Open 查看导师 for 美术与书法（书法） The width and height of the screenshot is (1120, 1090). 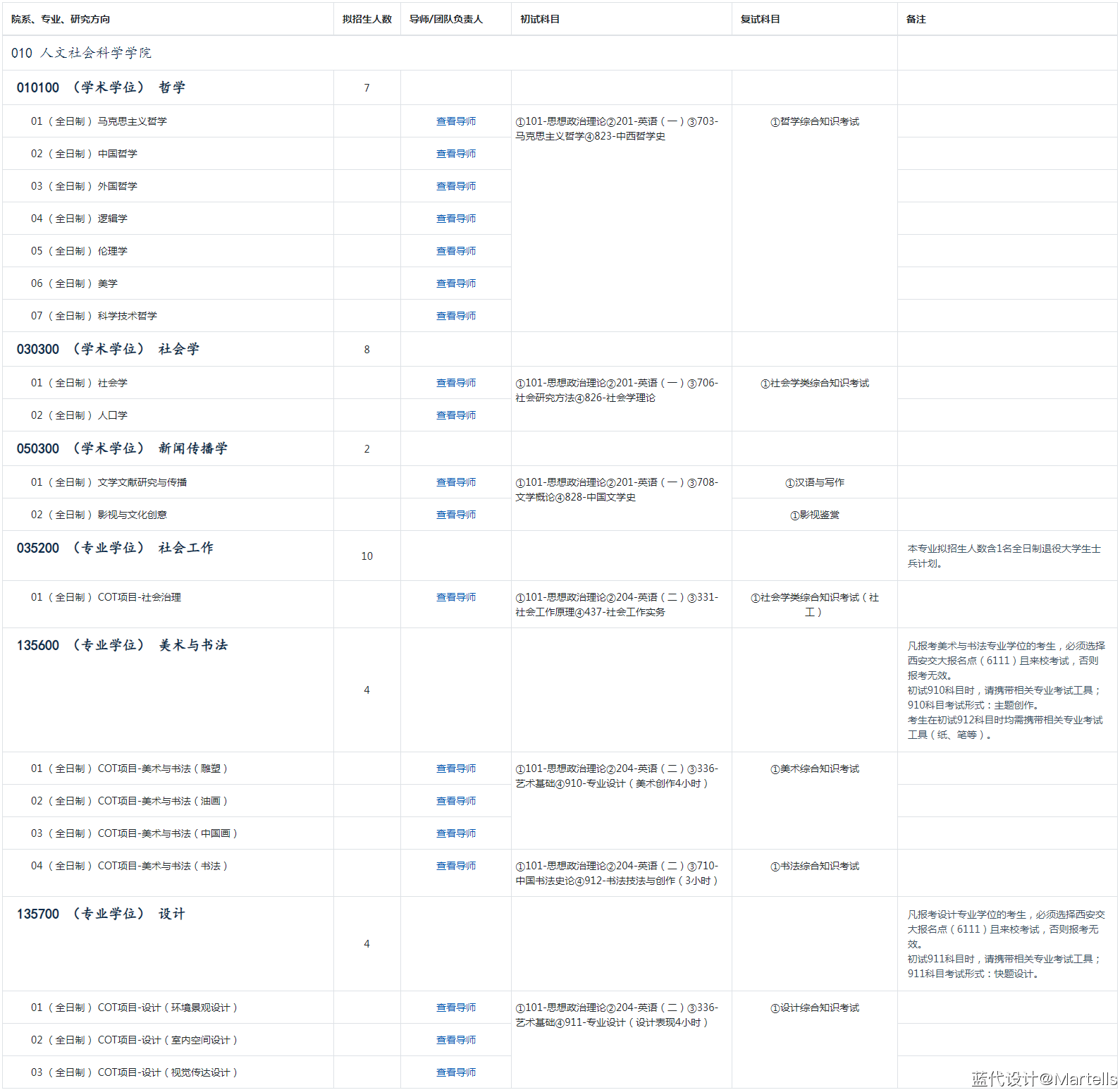coord(455,866)
